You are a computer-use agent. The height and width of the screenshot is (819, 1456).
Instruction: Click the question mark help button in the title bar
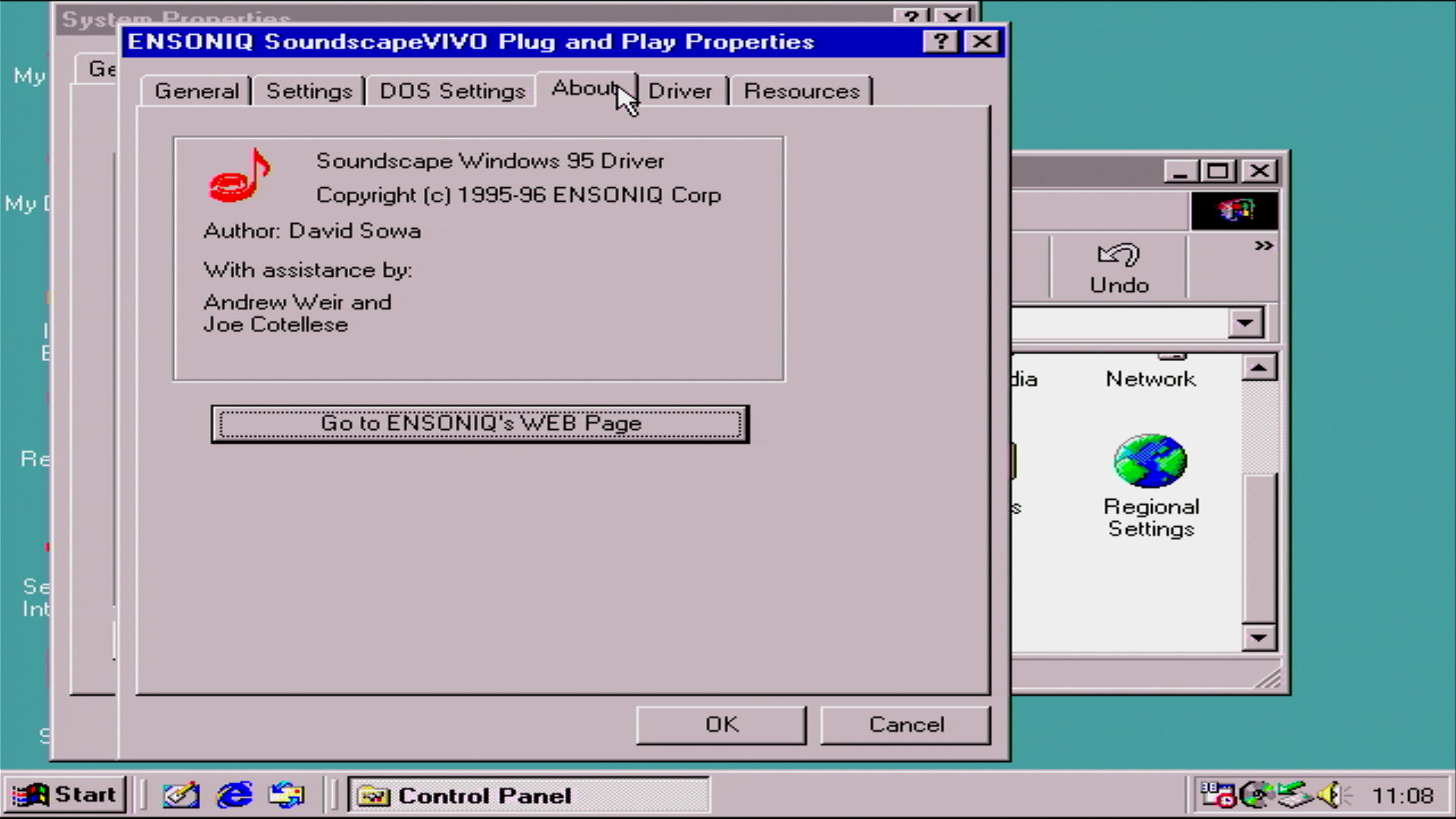pos(940,42)
